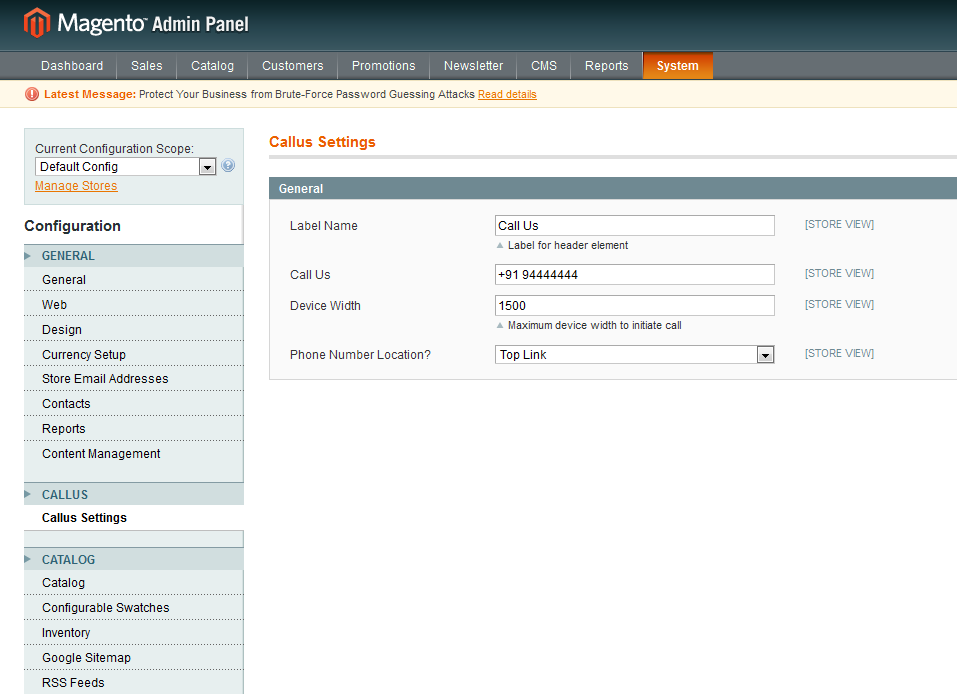Image resolution: width=957 pixels, height=694 pixels.
Task: Select Store Email Addresses in sidebar
Action: (x=105, y=379)
